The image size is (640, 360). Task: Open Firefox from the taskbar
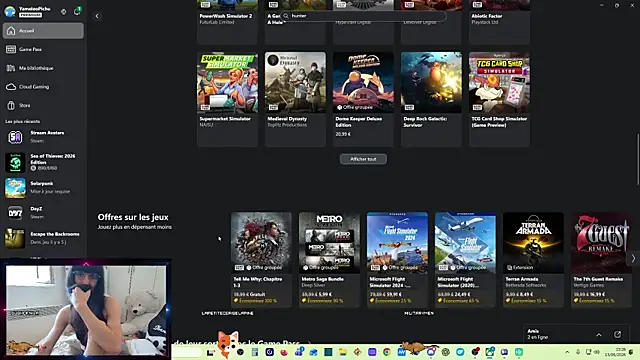[x=284, y=352]
